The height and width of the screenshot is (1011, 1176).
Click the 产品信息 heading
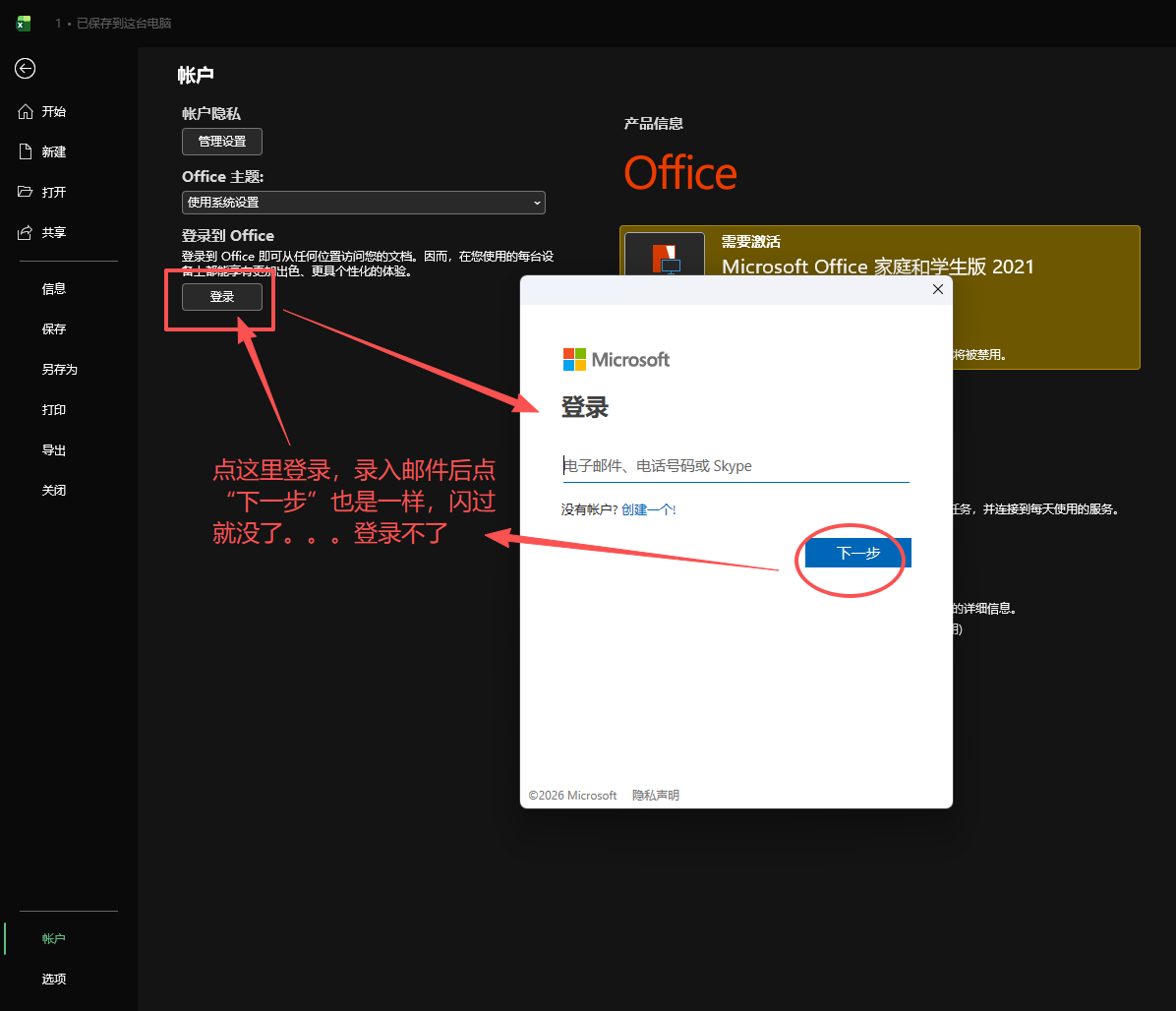653,124
